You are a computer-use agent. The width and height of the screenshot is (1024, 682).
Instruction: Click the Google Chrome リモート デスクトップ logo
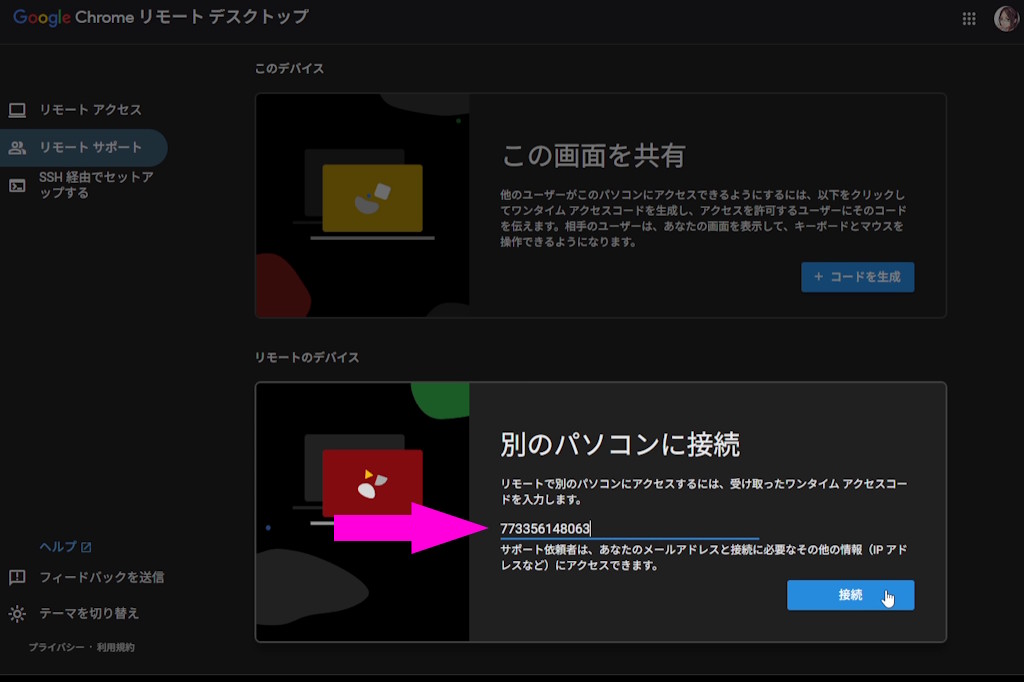pyautogui.click(x=160, y=17)
